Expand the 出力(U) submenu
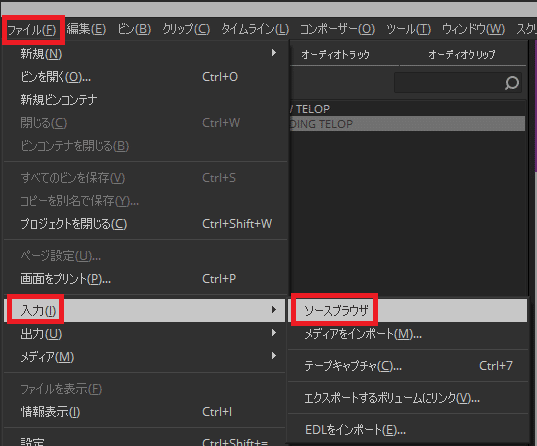The height and width of the screenshot is (446, 537). pos(145,334)
